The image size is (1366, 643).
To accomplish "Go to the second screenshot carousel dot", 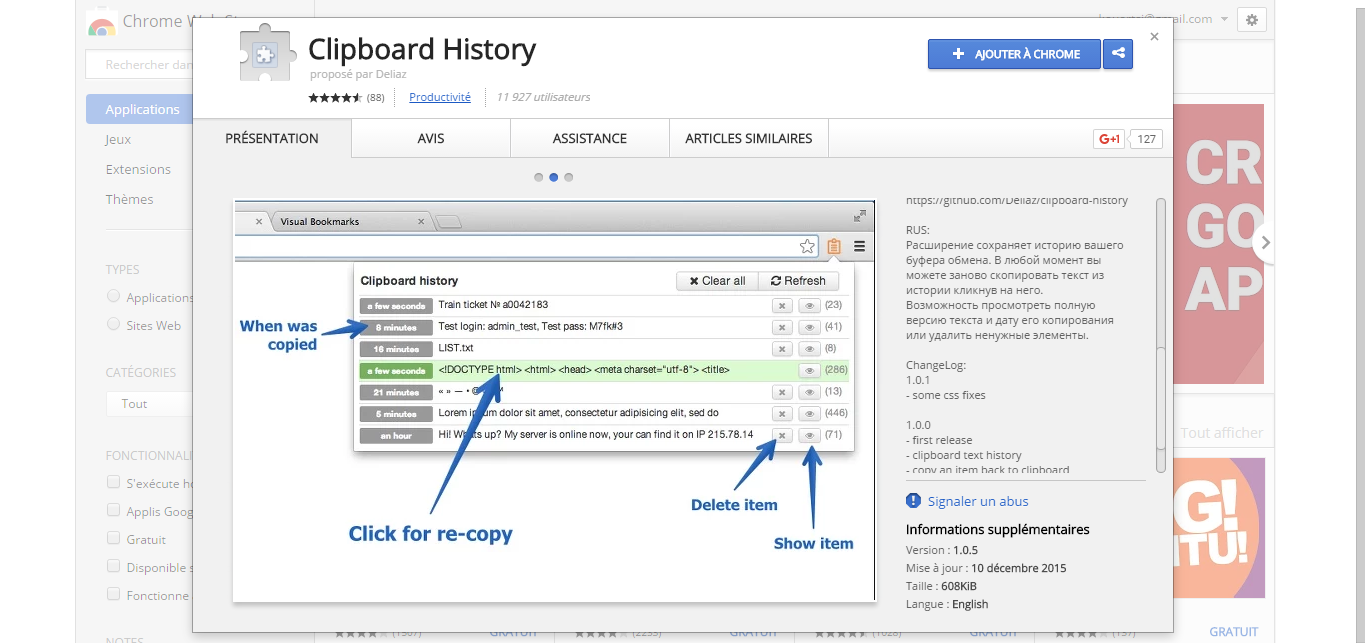I will (554, 178).
